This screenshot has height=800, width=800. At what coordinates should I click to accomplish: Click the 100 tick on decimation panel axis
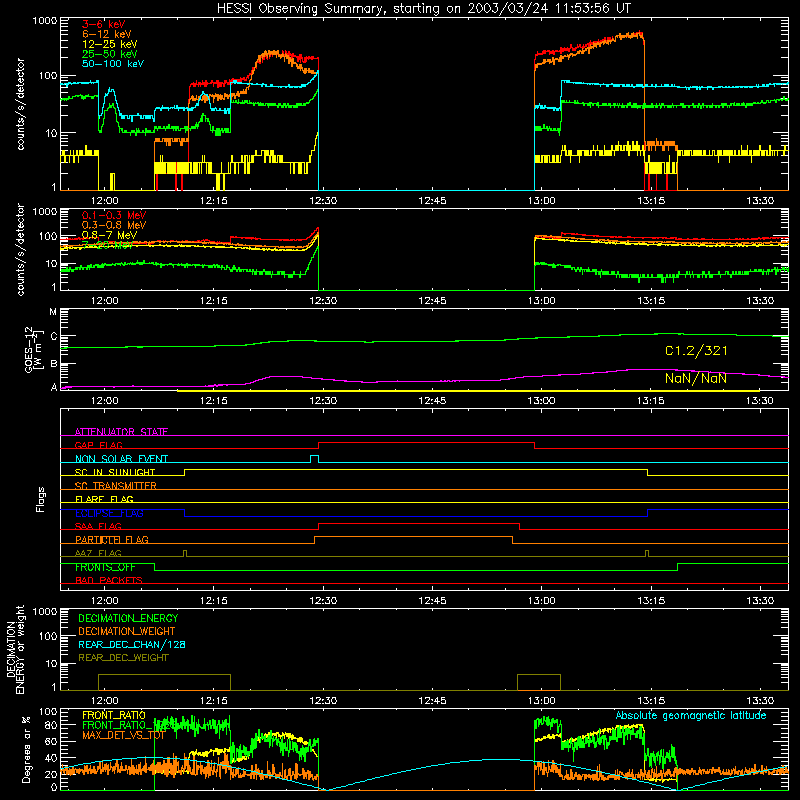(48, 636)
